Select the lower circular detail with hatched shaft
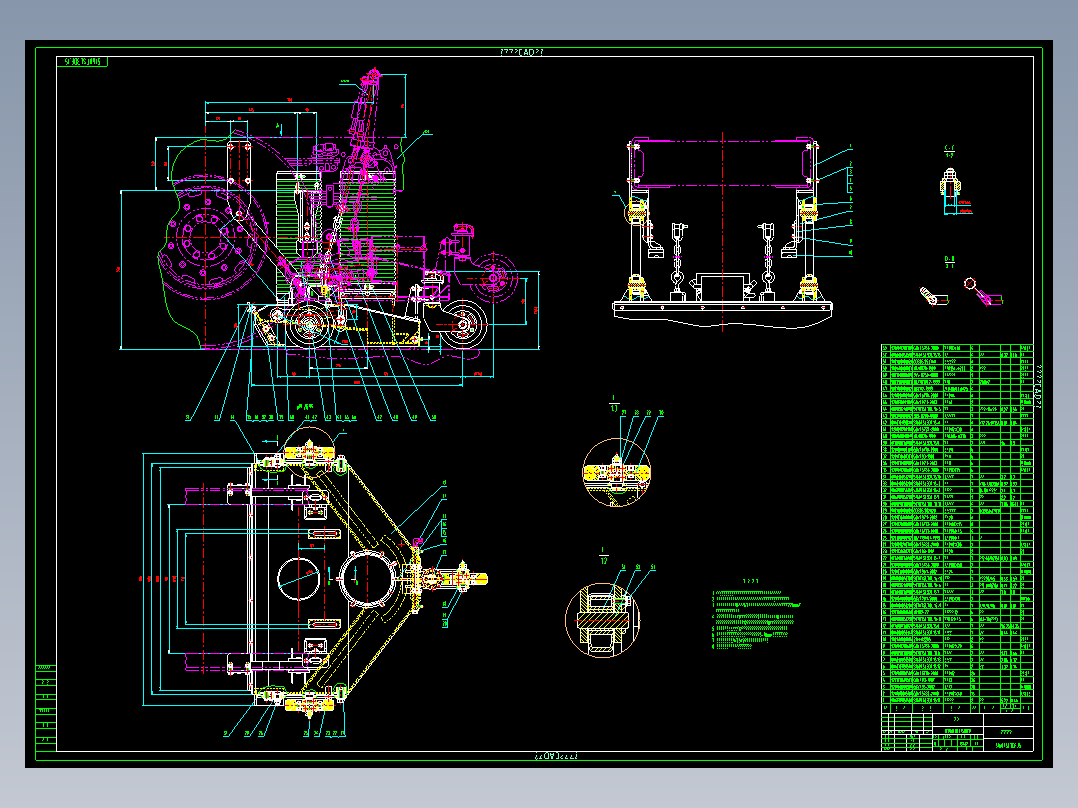Viewport: 1078px width, 808px height. (x=602, y=620)
